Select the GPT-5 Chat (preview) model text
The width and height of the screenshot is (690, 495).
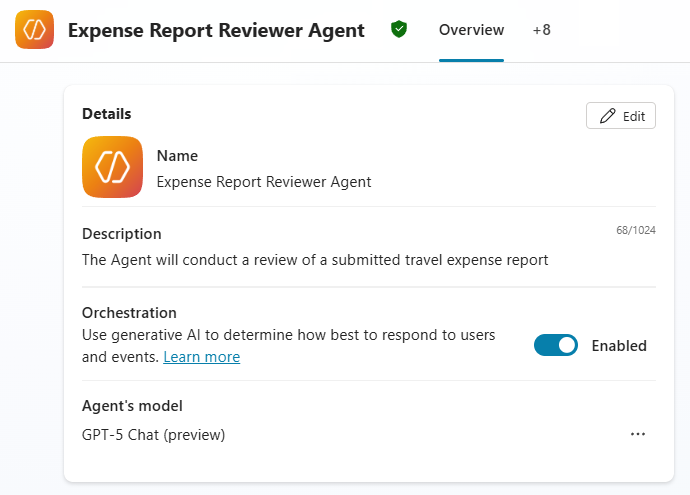coord(154,434)
